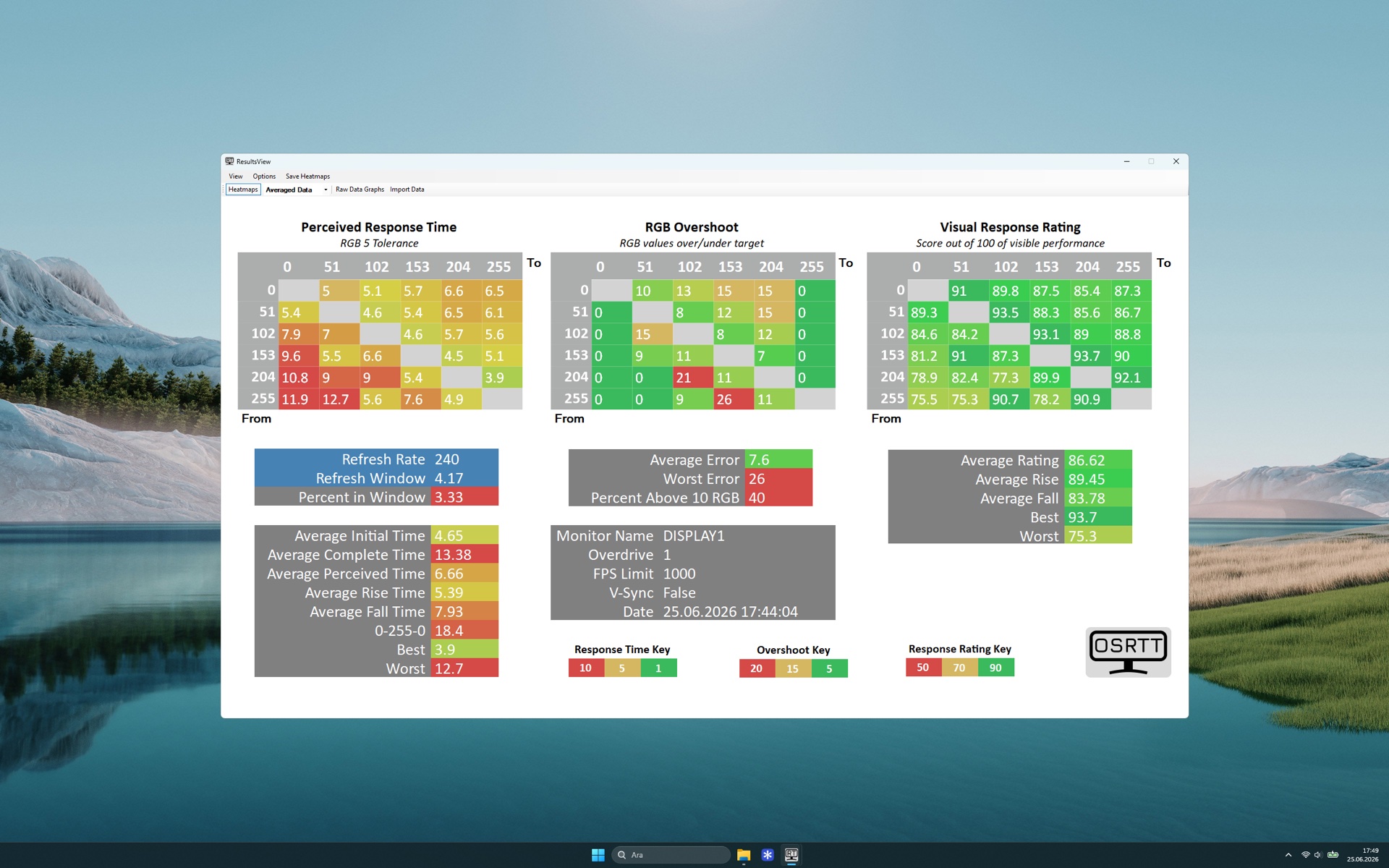The image size is (1389, 868).
Task: Click the RGB Overshoot heading
Action: [692, 227]
